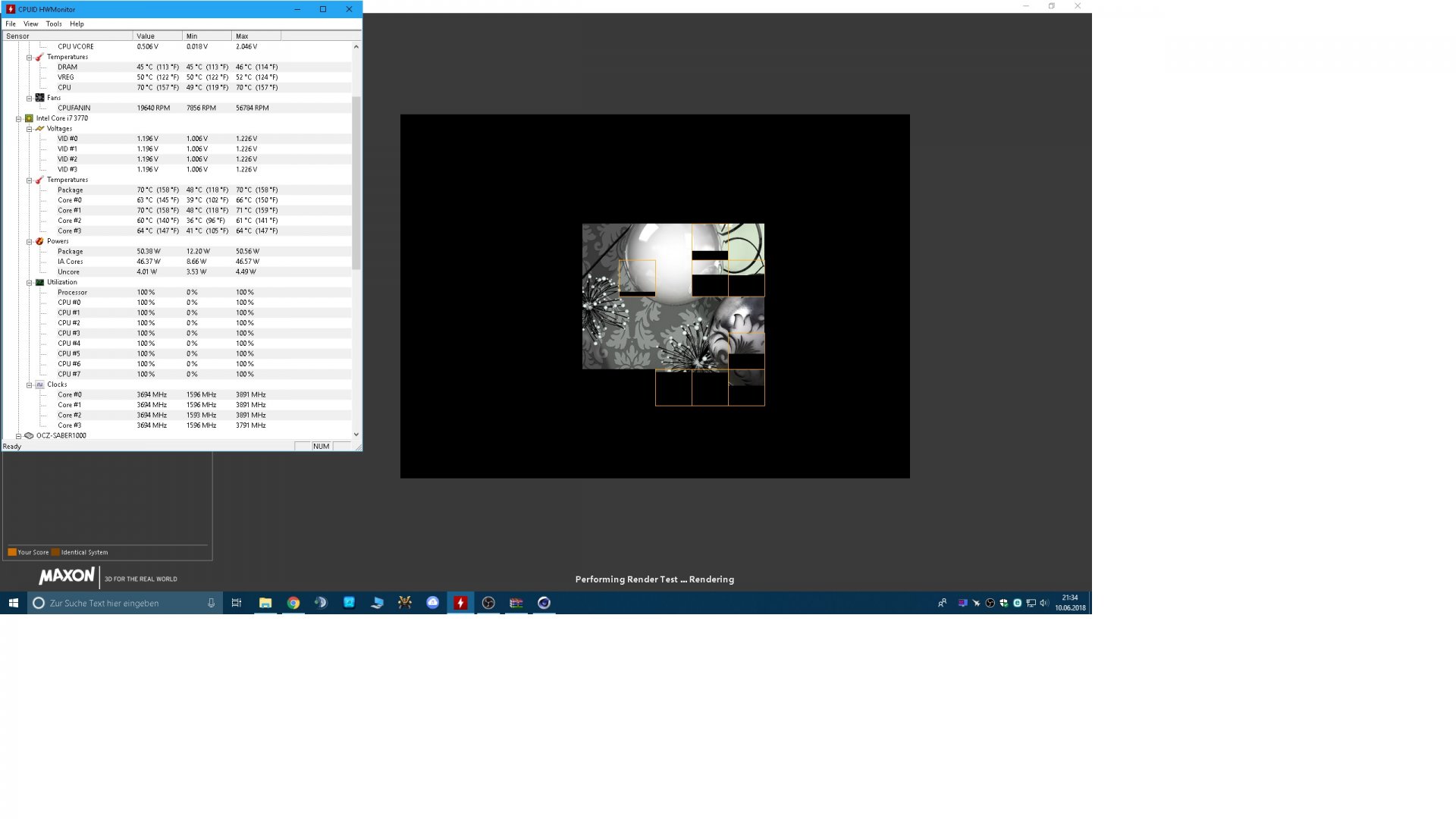This screenshot has width=1456, height=819.
Task: Click the Clocks group icon
Action: [x=39, y=384]
